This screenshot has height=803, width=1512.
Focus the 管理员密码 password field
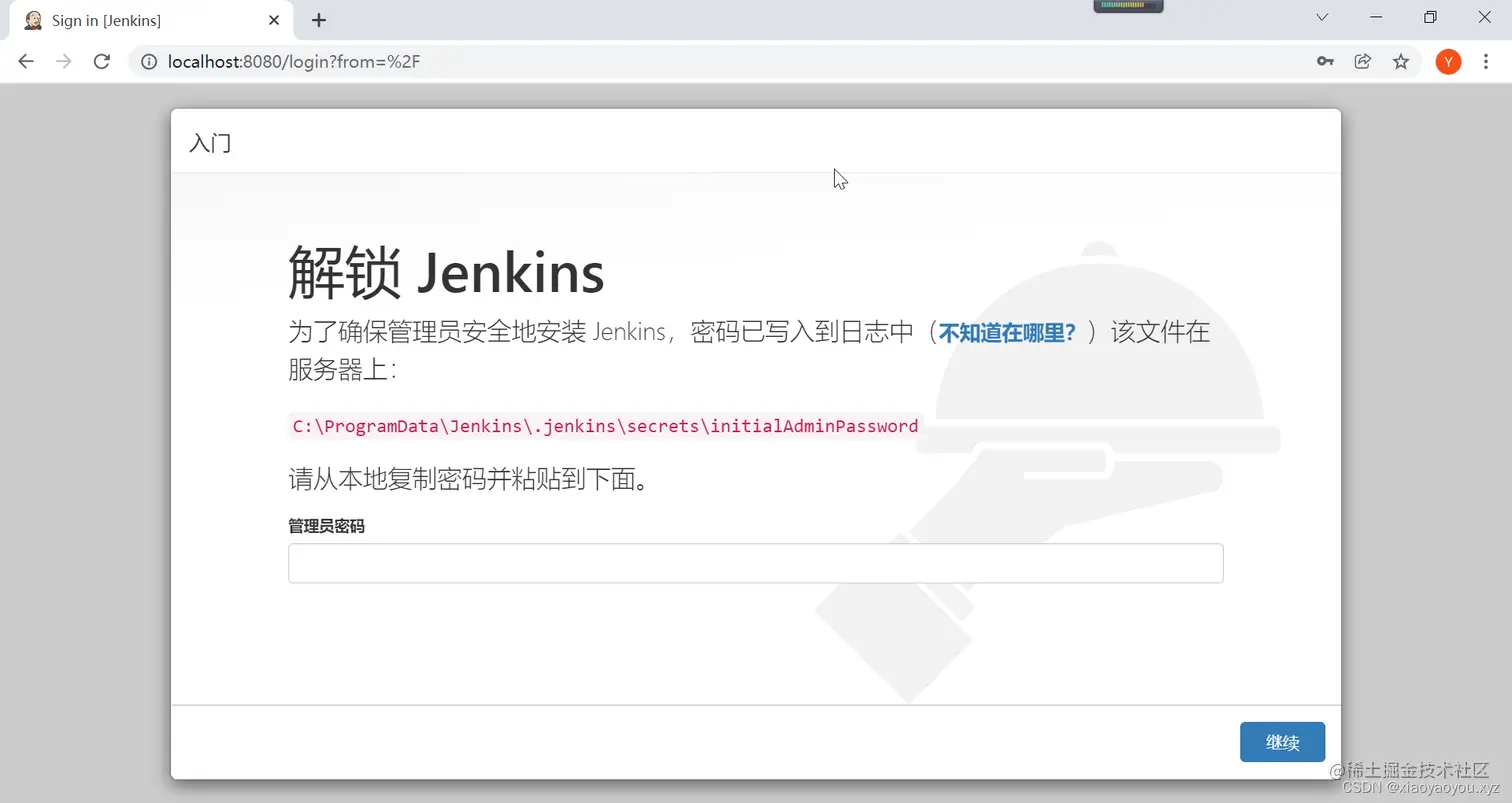pyautogui.click(x=755, y=563)
